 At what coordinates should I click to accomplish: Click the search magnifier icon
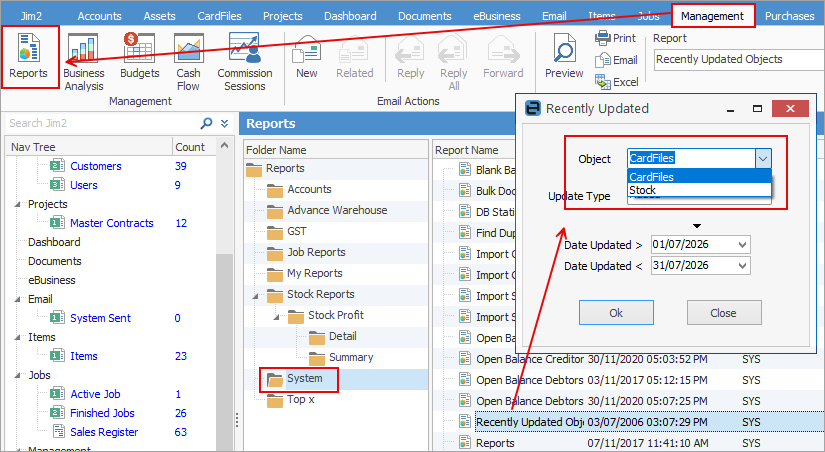click(206, 123)
